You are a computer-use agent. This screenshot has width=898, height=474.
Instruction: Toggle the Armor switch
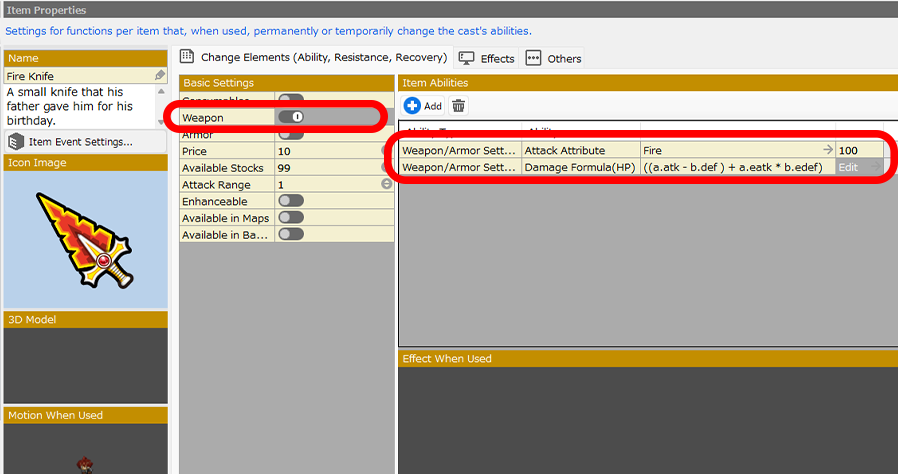tap(291, 134)
